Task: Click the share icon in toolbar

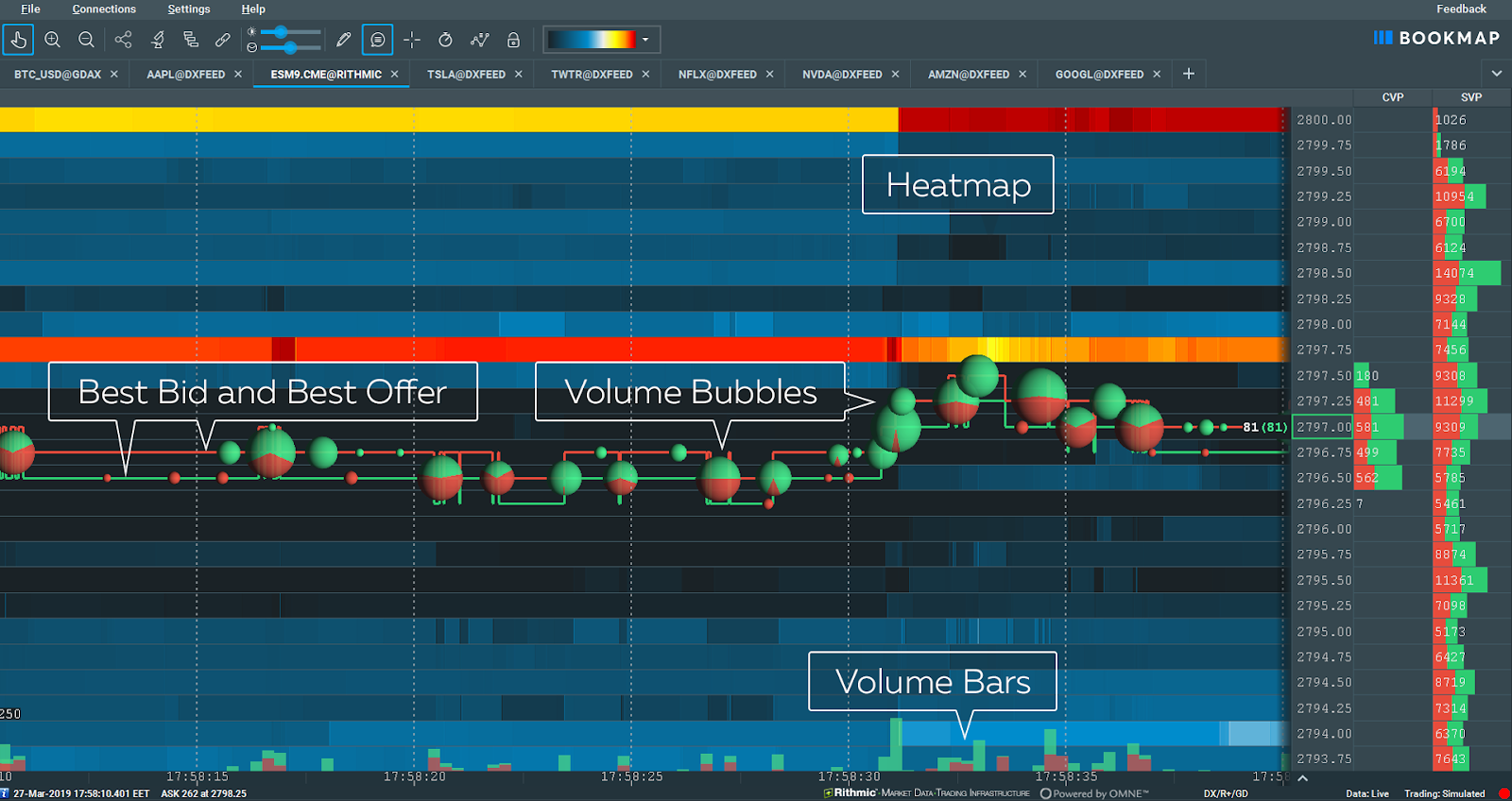Action: click(123, 40)
